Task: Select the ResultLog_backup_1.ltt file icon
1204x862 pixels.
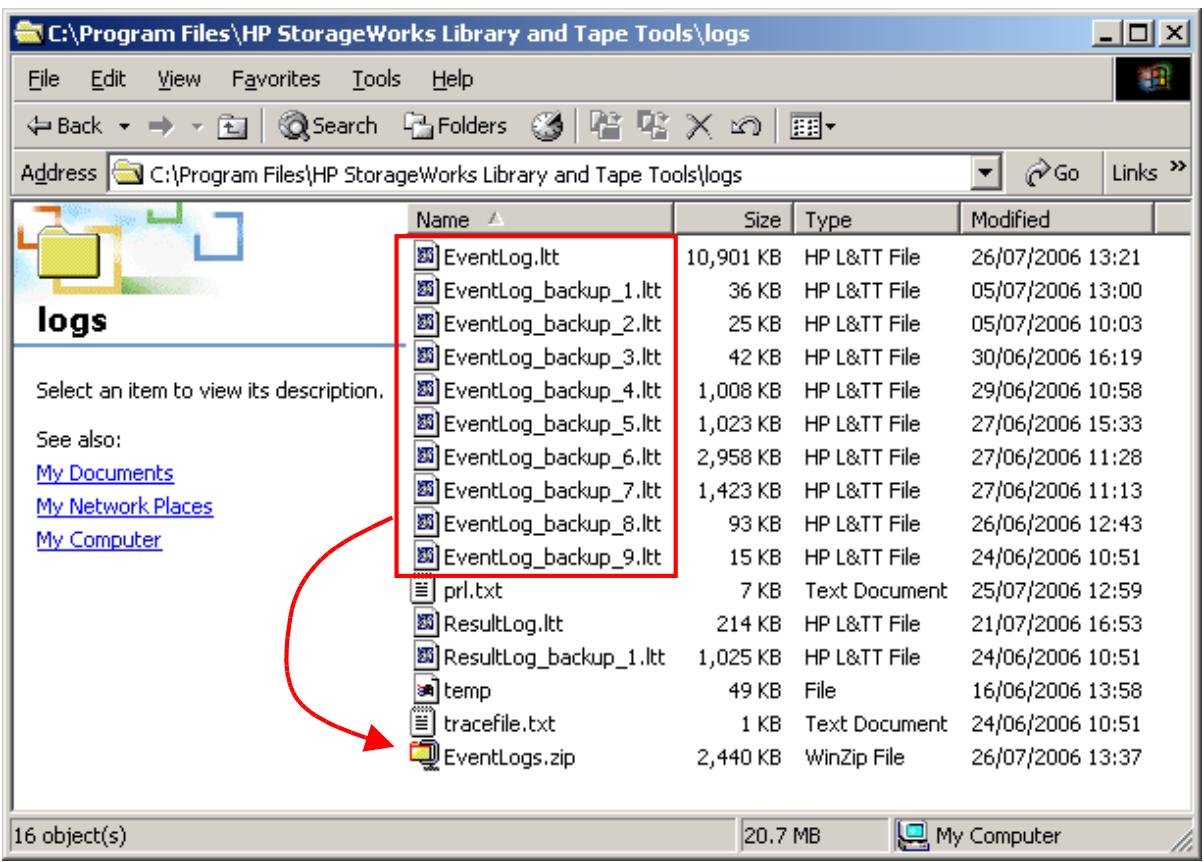Action: click(424, 659)
